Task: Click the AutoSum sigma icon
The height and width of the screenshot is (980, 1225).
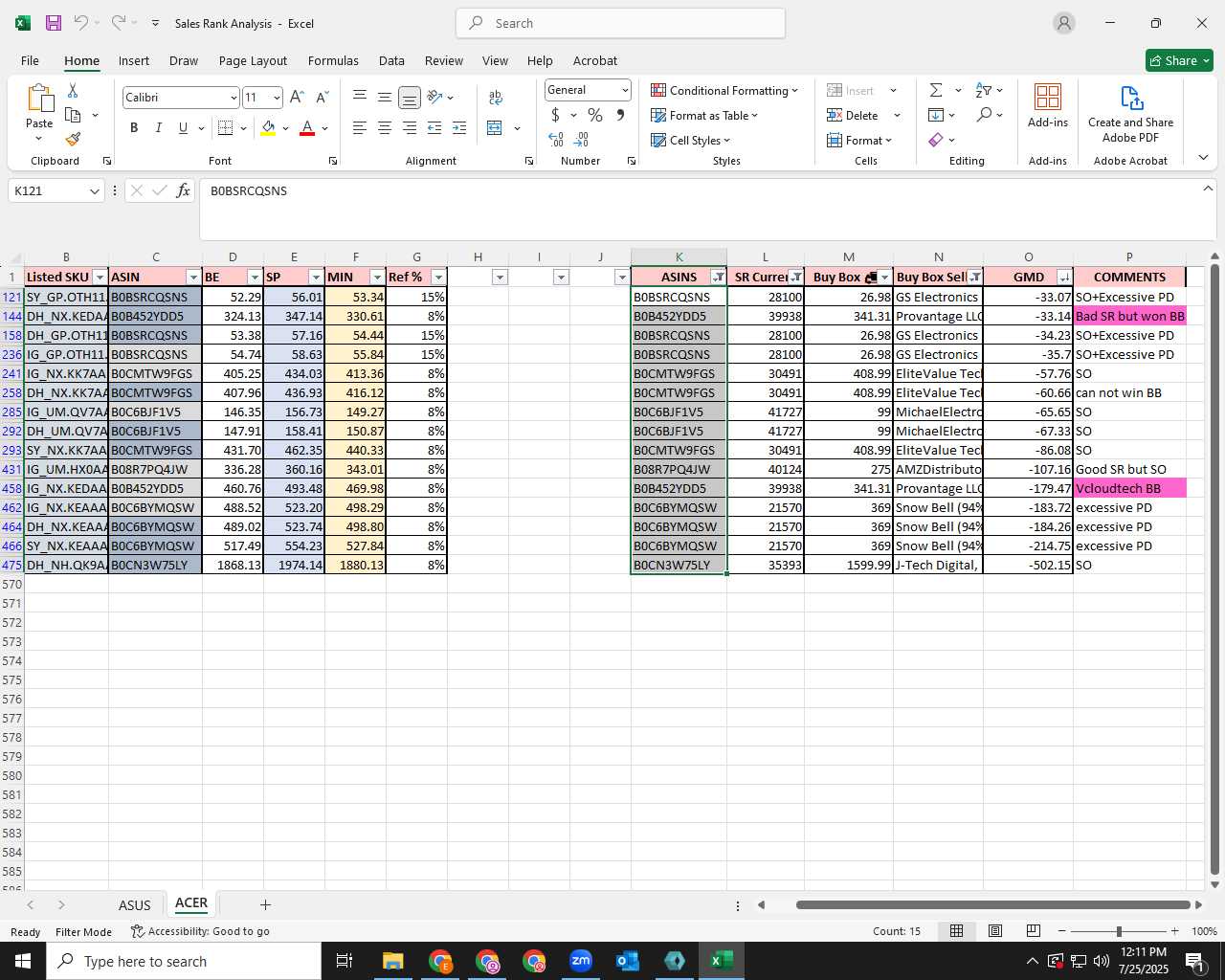Action: (936, 90)
